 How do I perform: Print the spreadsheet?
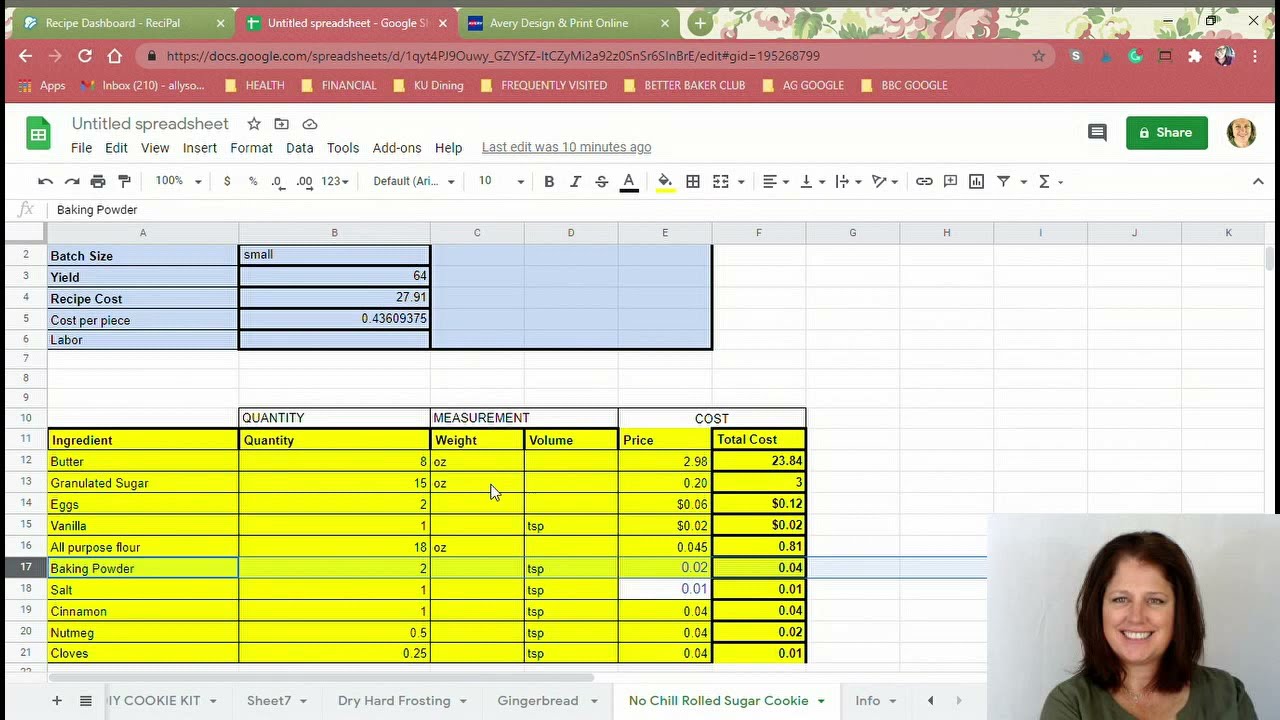(98, 181)
